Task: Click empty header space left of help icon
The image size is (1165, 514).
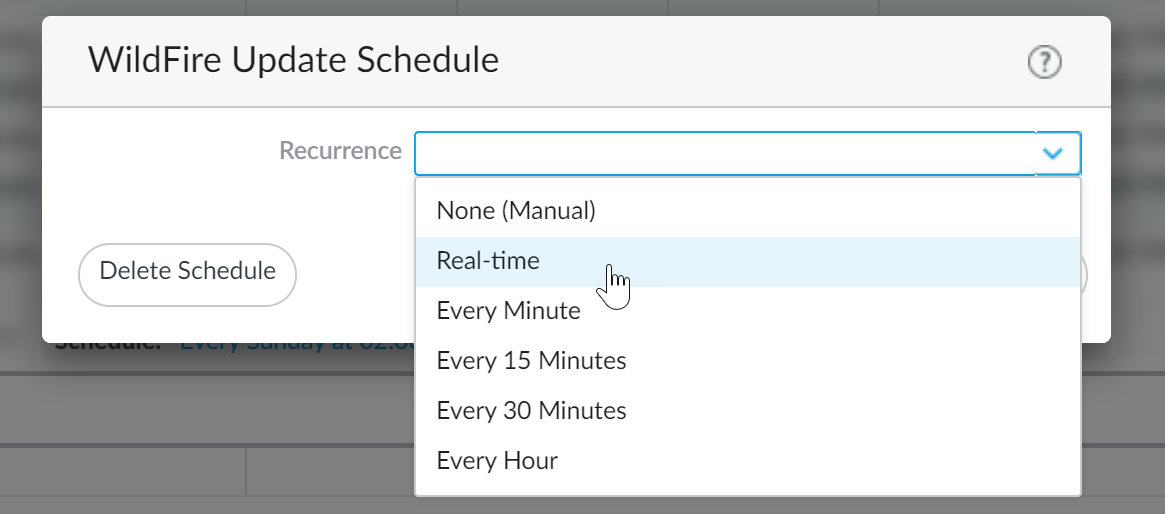Action: click(760, 62)
